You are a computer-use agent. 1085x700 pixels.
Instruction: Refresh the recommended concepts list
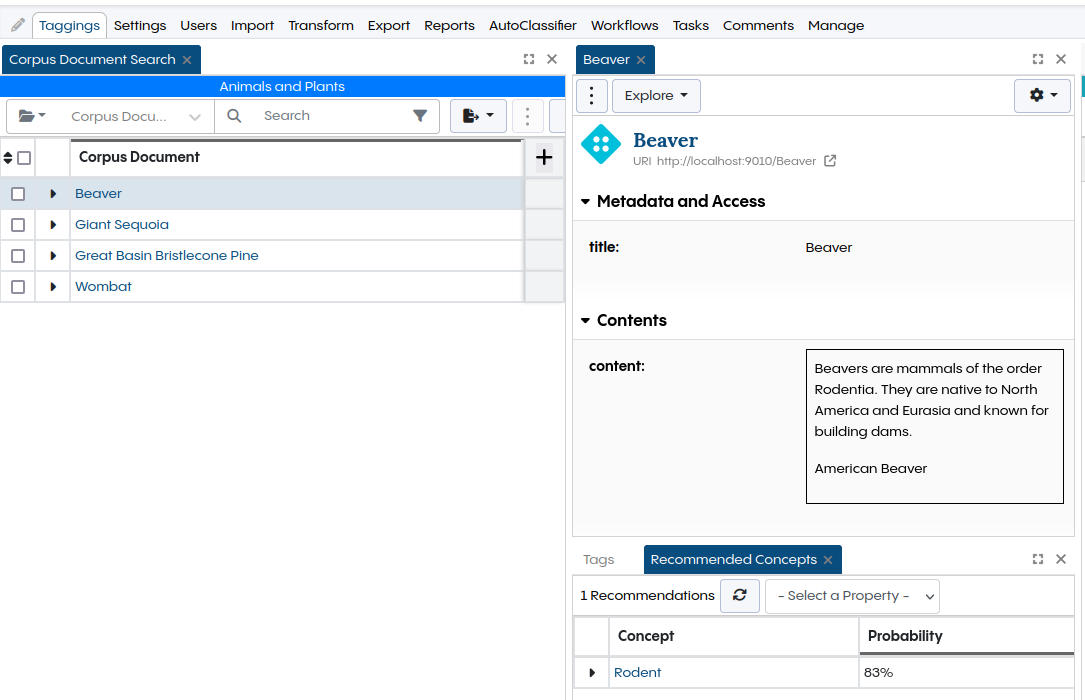pyautogui.click(x=739, y=595)
